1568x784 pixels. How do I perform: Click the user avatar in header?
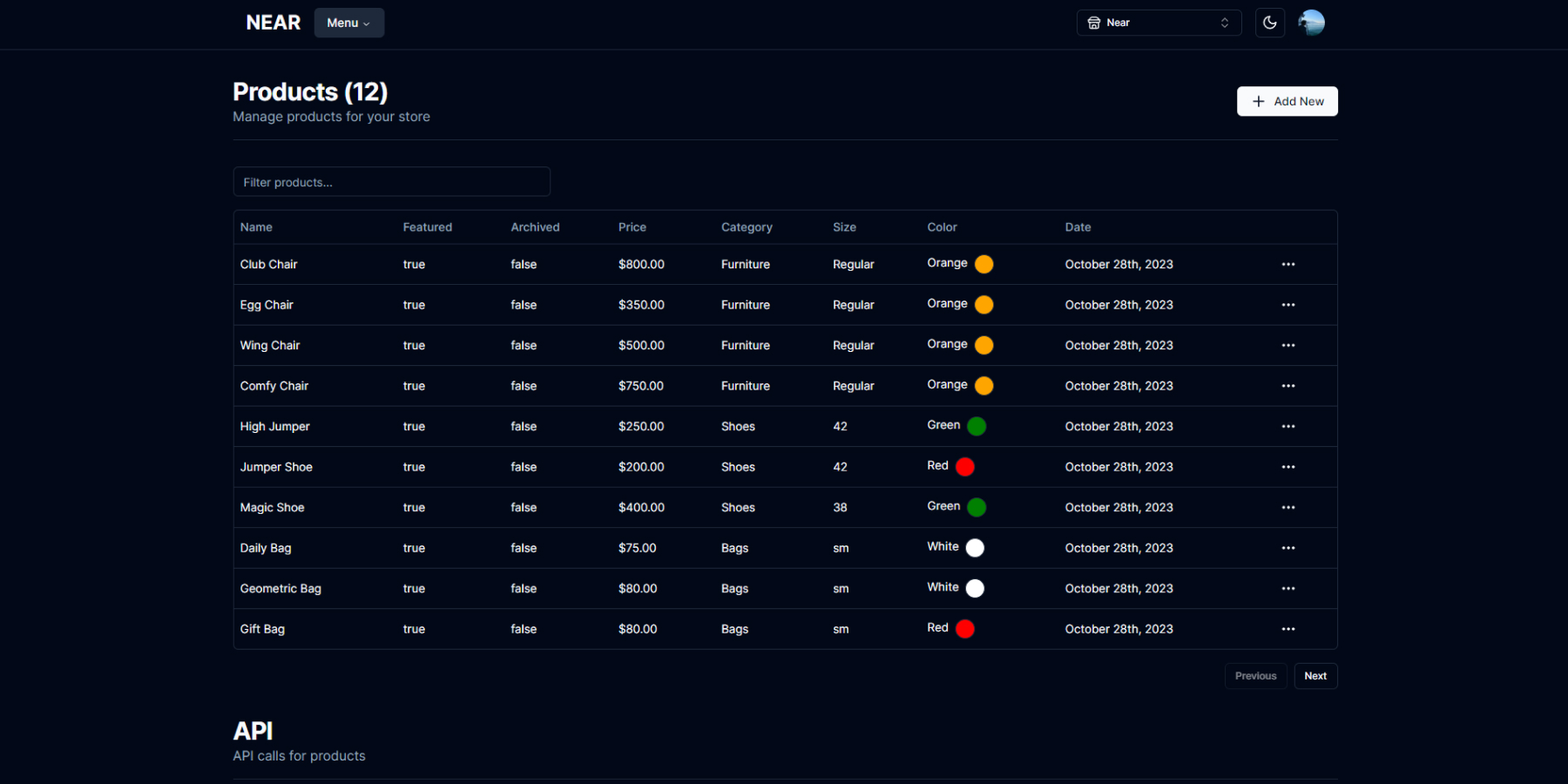coord(1311,23)
